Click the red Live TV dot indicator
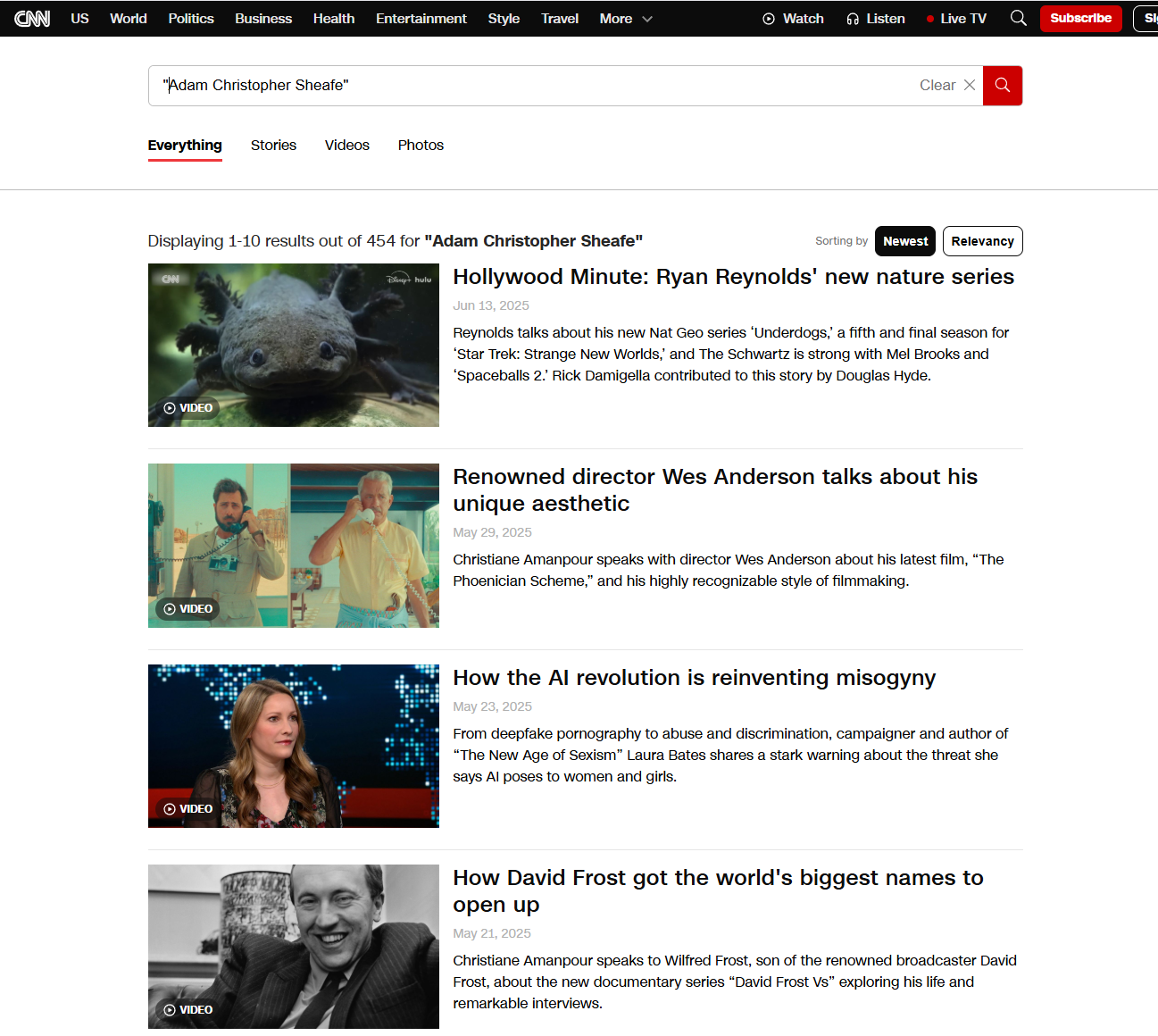 coord(930,19)
